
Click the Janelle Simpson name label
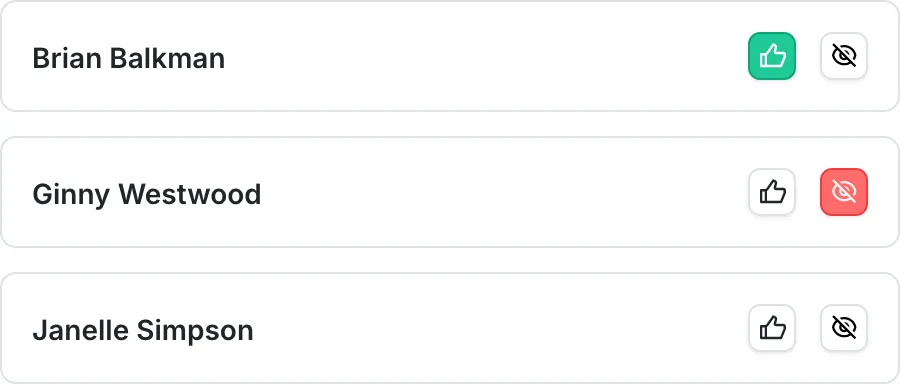click(142, 331)
